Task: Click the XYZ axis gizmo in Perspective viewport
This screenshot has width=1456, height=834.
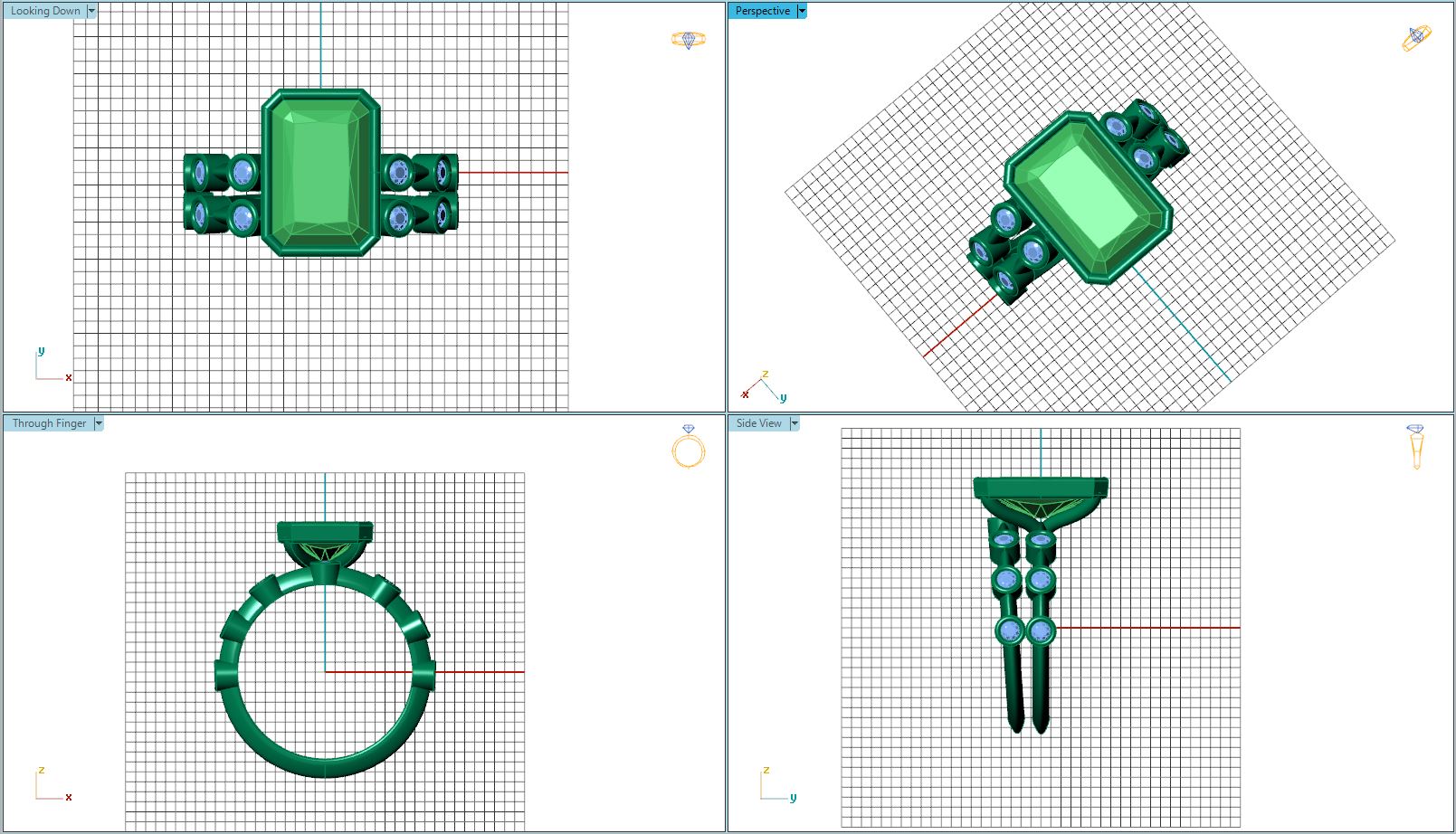Action: click(763, 387)
